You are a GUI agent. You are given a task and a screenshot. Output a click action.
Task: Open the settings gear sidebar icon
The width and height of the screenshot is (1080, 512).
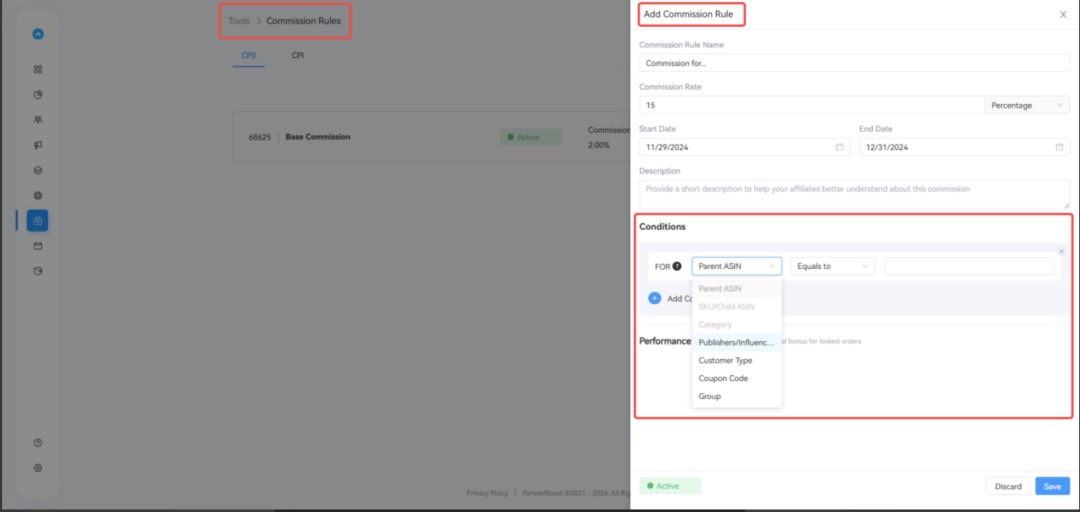coord(38,467)
